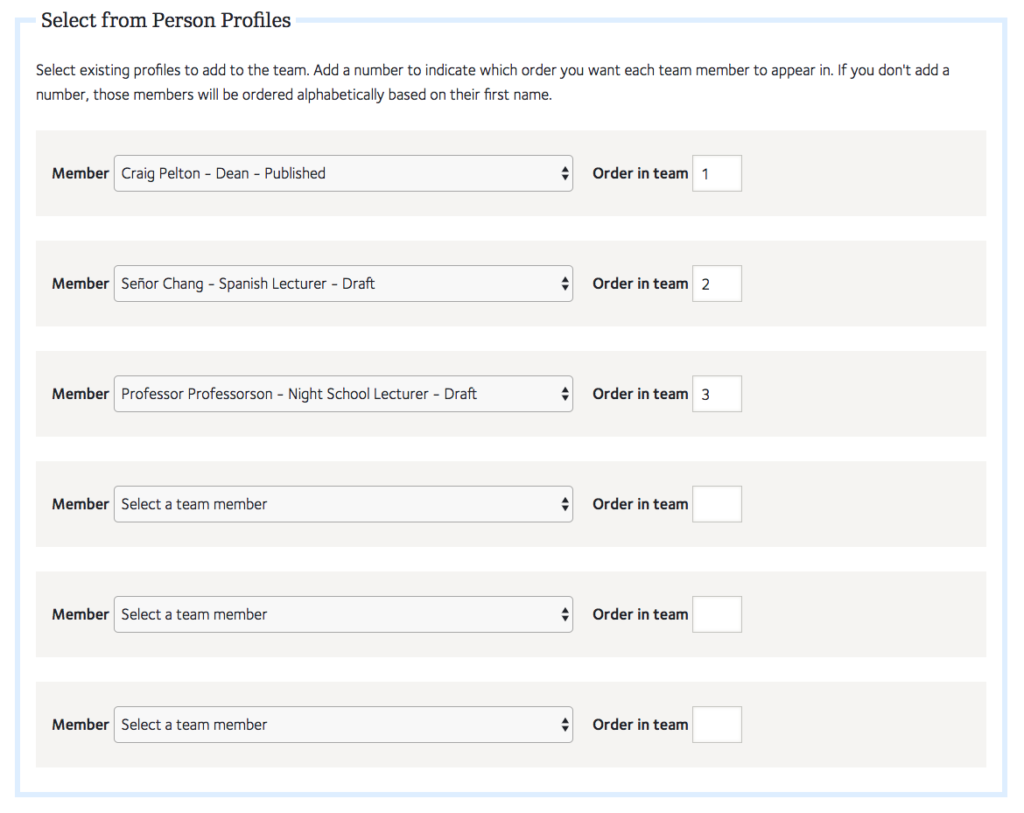The height and width of the screenshot is (813, 1024).
Task: Open the Craig Pelton member dropdown
Action: (343, 173)
